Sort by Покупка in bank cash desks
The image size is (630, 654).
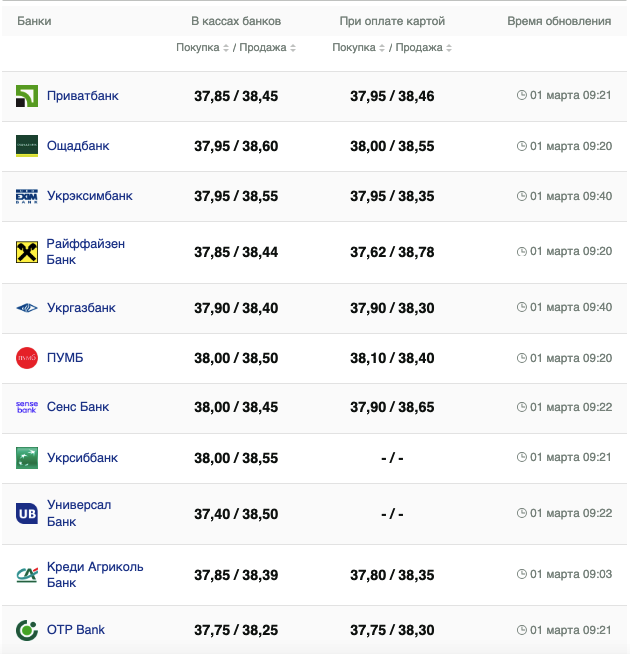(203, 48)
